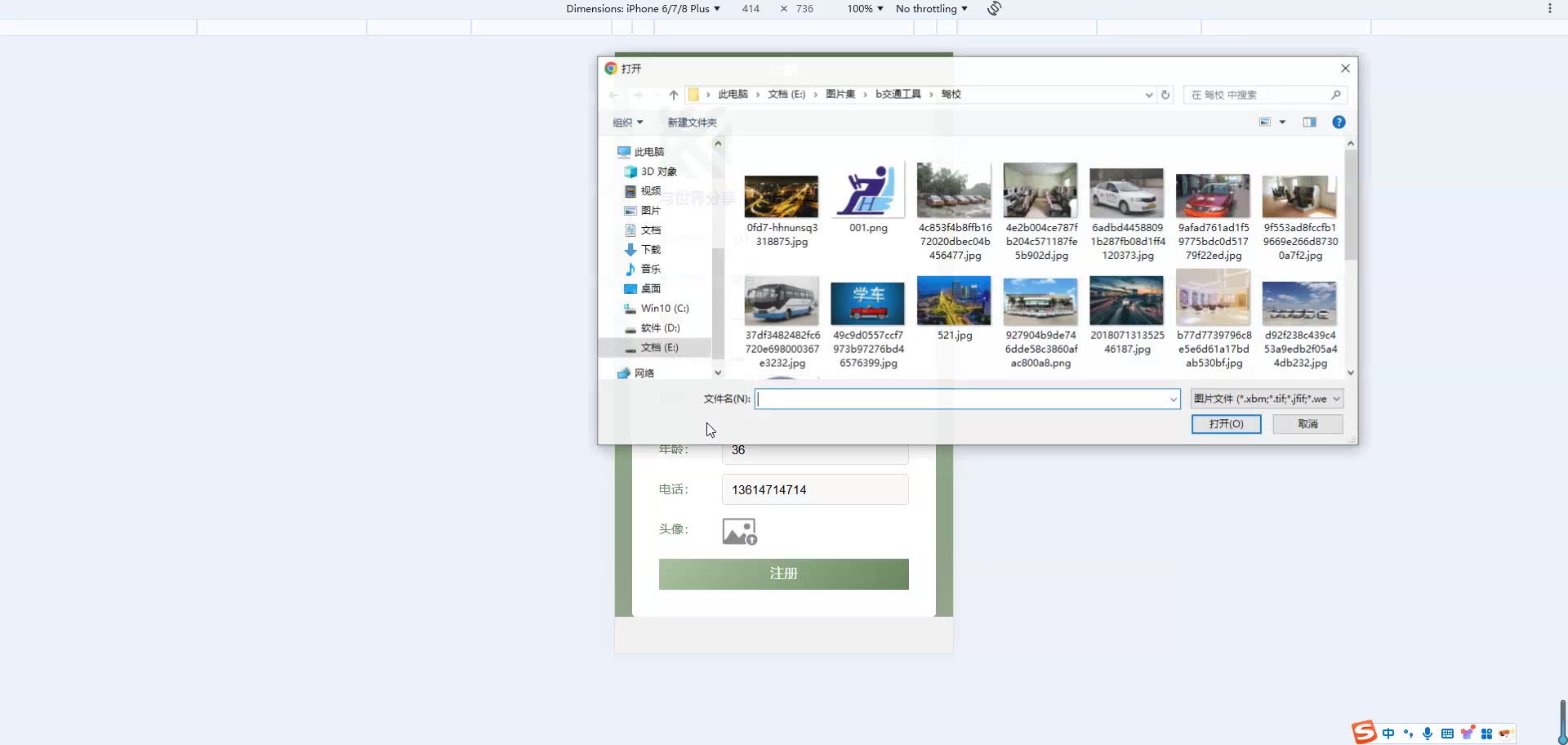Click the 取消 button

click(x=1307, y=424)
